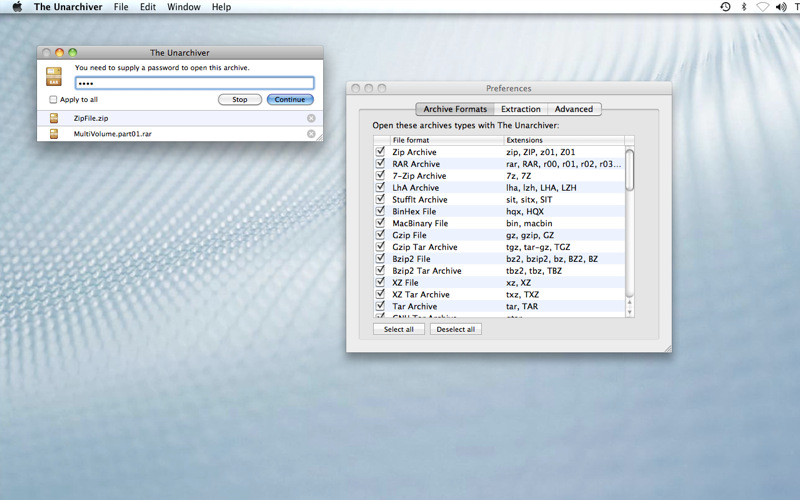
Task: Select the MultiVolume.part01.rar row
Action: tap(180, 134)
